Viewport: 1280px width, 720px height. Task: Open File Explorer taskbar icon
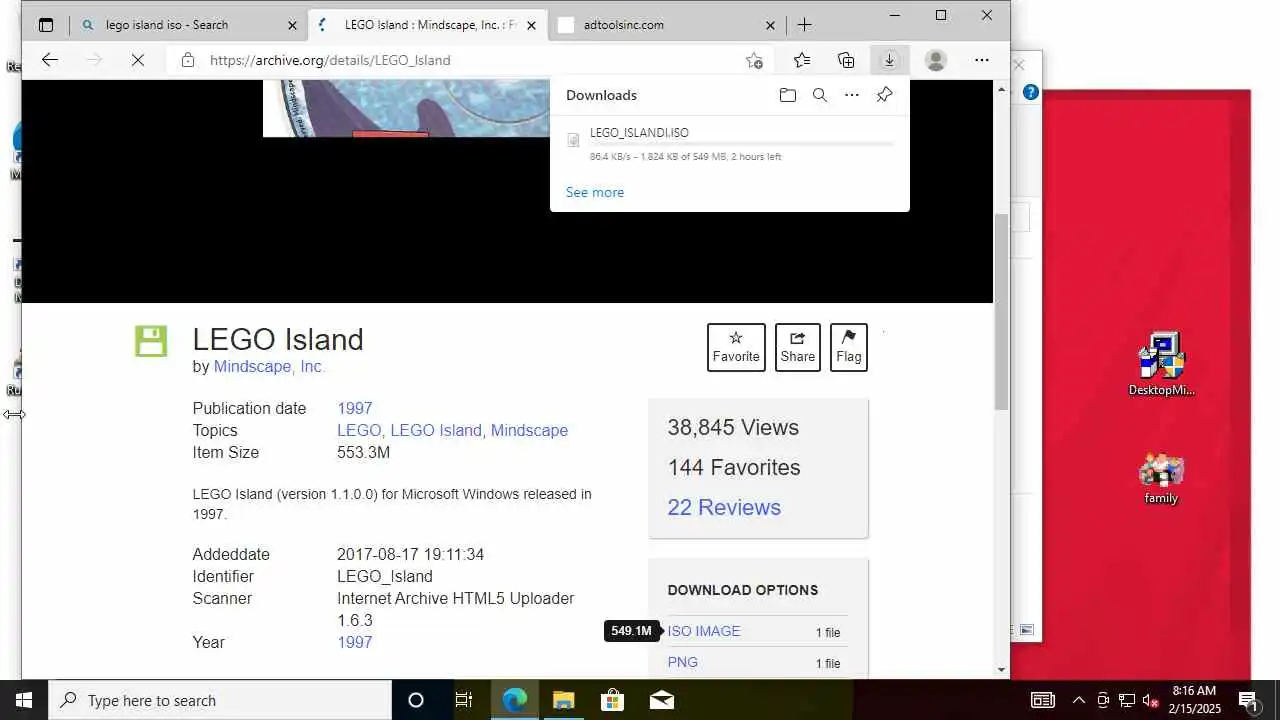(563, 700)
